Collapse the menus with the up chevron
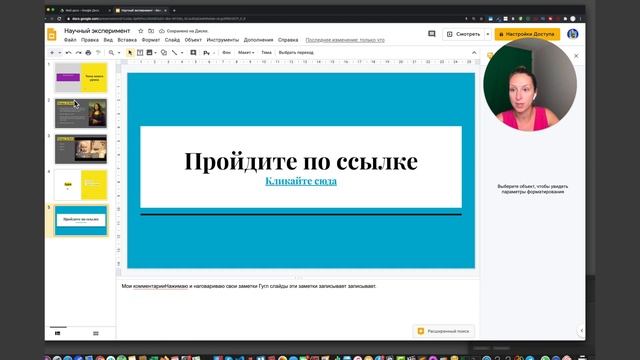The image size is (640, 360). point(474,53)
